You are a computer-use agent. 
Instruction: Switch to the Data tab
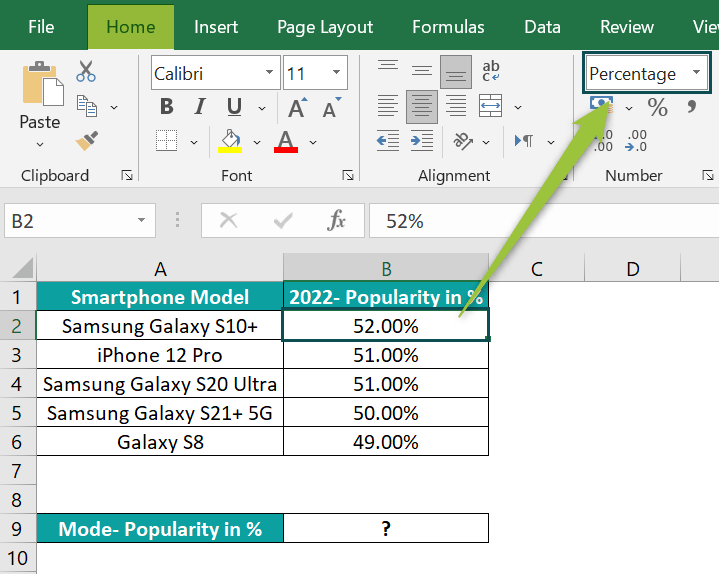click(542, 27)
